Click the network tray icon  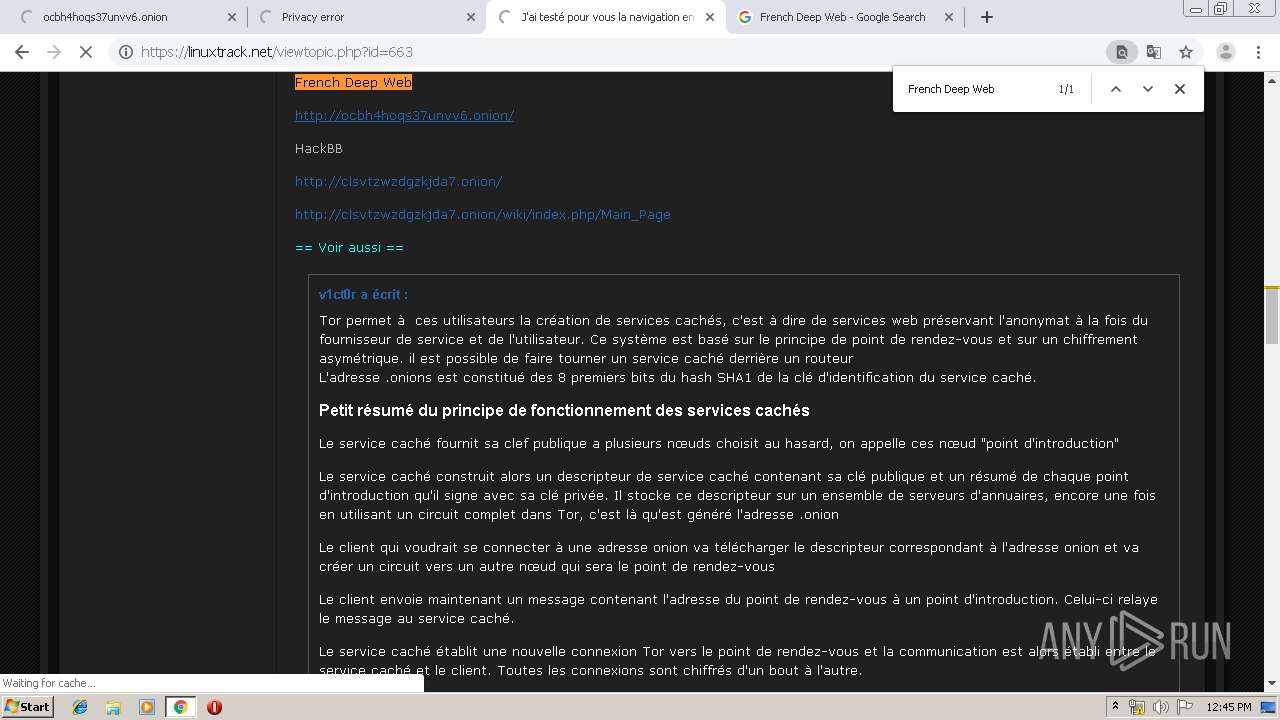1137,707
